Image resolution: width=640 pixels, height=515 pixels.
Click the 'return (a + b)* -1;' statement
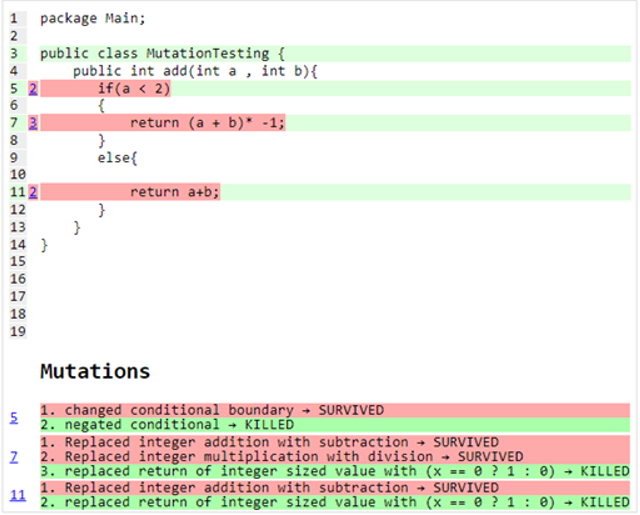tap(208, 123)
